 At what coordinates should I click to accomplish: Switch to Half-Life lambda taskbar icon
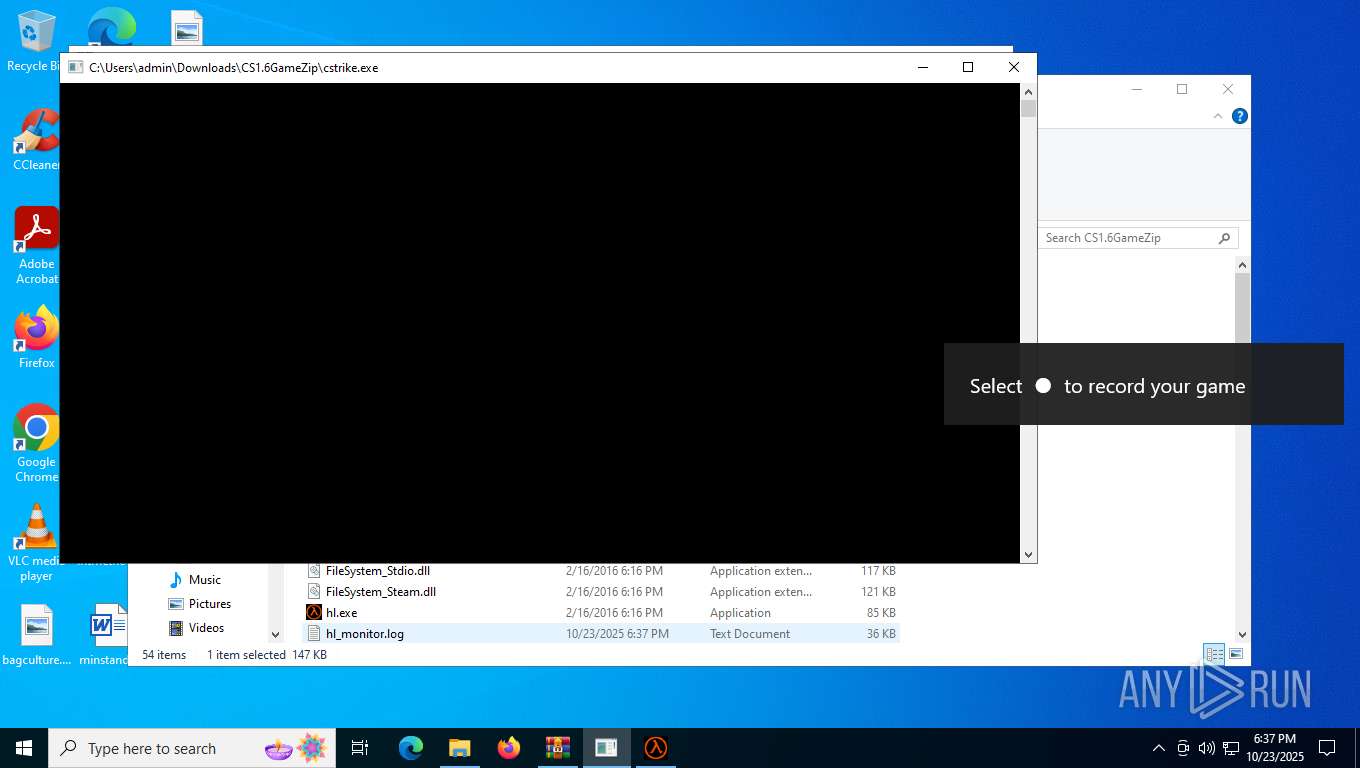click(655, 748)
